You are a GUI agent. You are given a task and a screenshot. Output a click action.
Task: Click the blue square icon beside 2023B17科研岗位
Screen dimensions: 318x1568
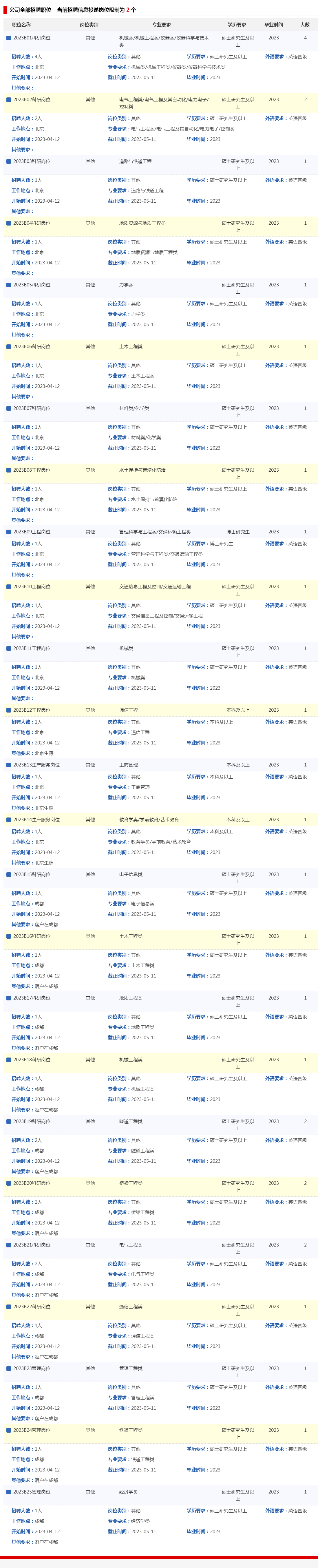pos(8,998)
